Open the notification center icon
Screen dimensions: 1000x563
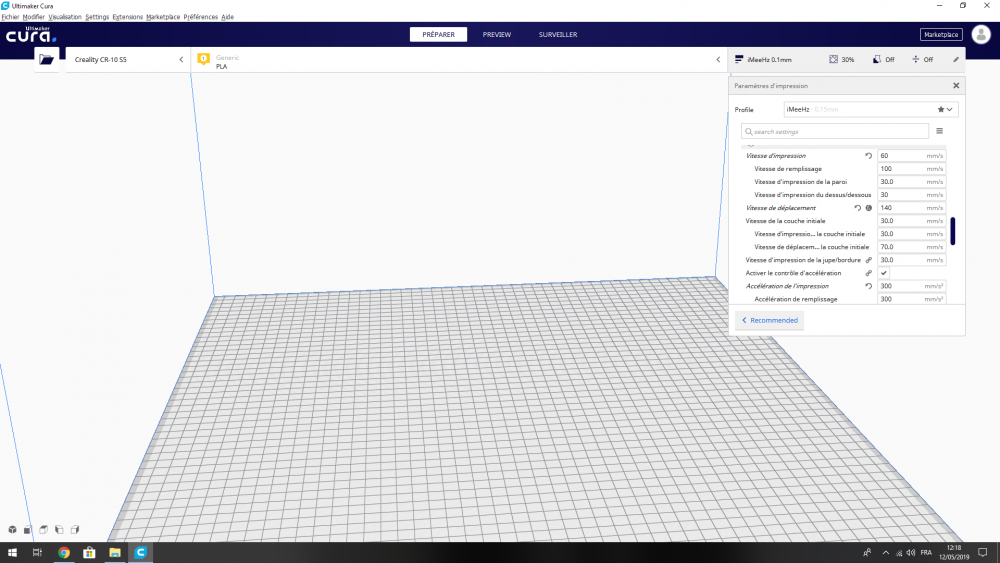[x=983, y=552]
